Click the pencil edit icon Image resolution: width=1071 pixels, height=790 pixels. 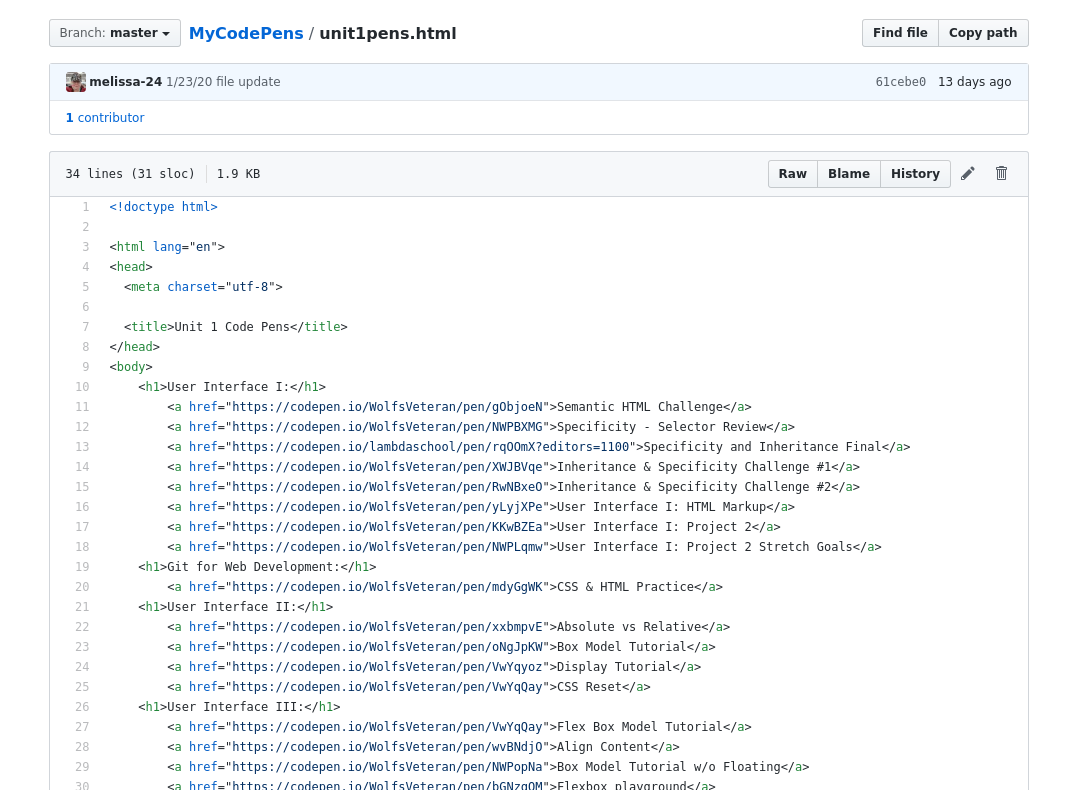[967, 173]
